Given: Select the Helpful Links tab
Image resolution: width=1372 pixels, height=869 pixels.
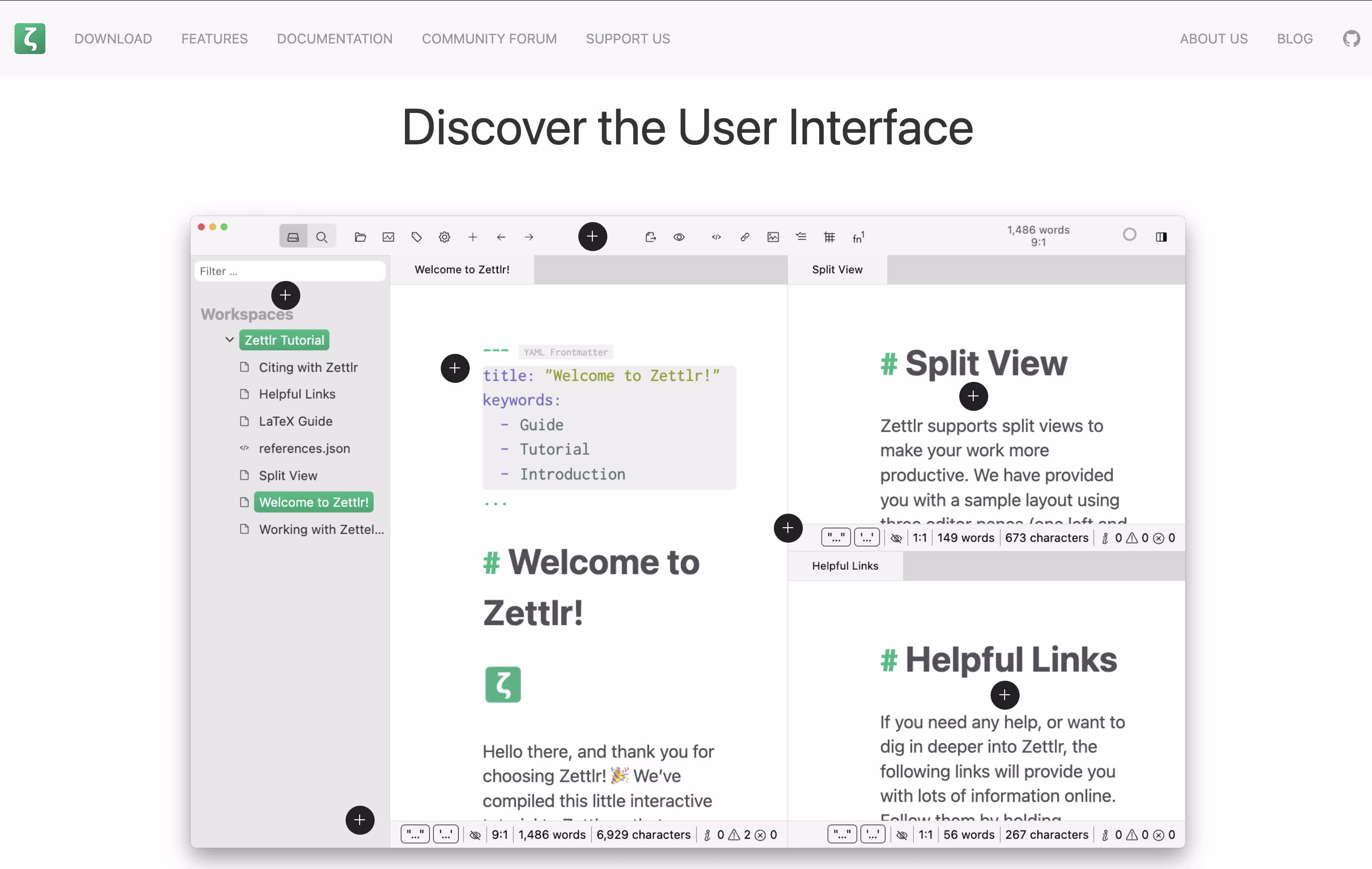Looking at the screenshot, I should 844,566.
